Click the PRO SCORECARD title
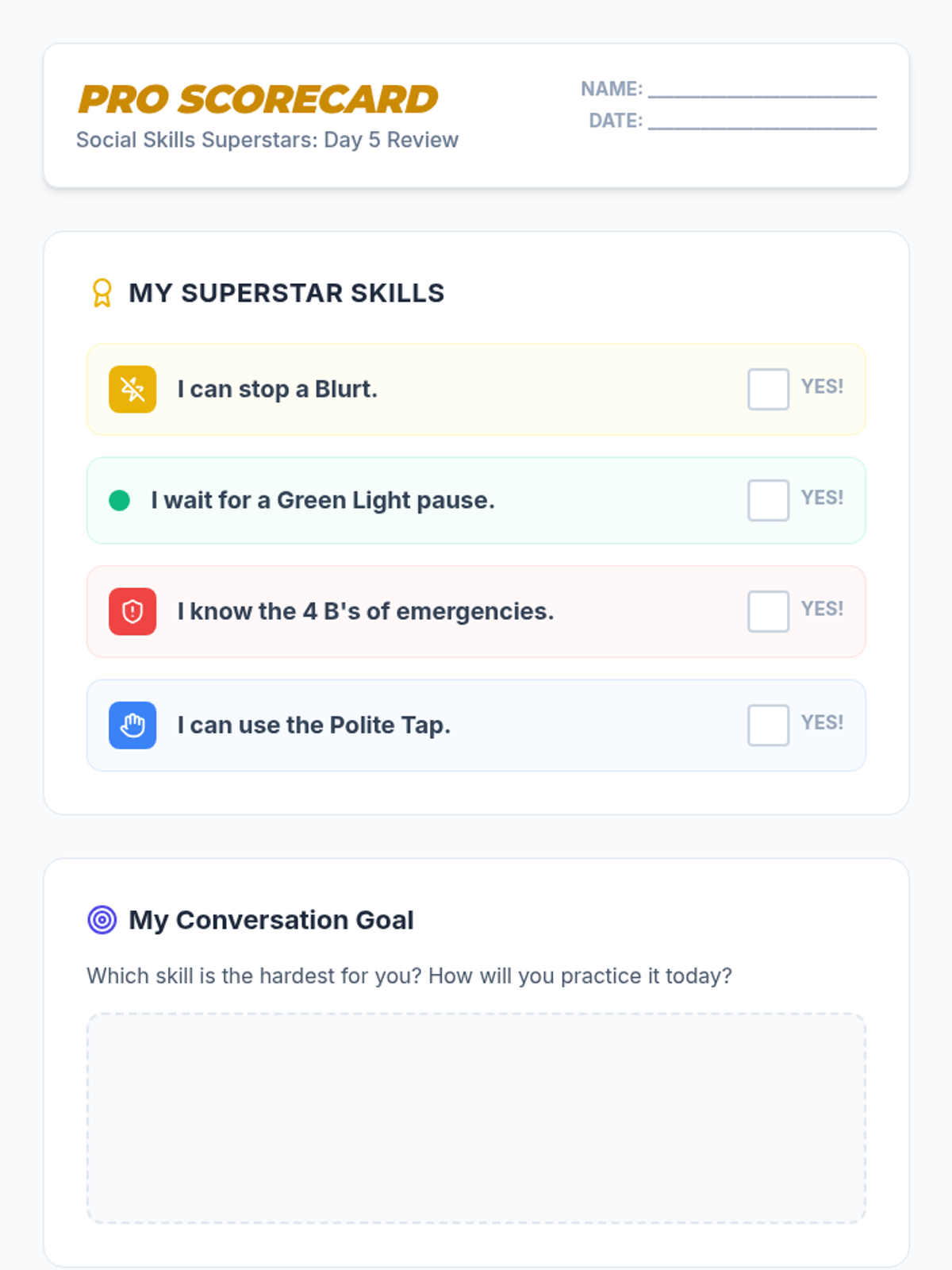952x1270 pixels. click(x=258, y=99)
